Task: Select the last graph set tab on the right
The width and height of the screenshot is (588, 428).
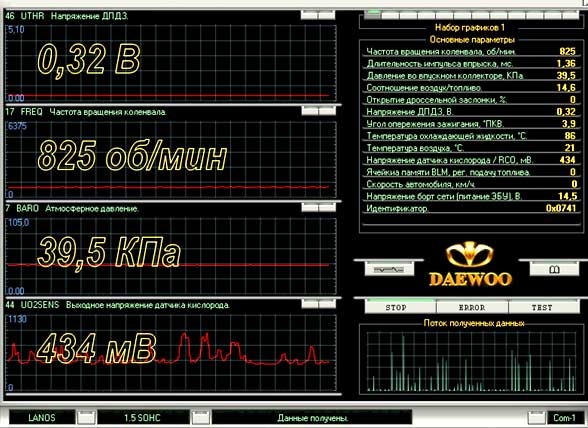Action: tap(571, 15)
